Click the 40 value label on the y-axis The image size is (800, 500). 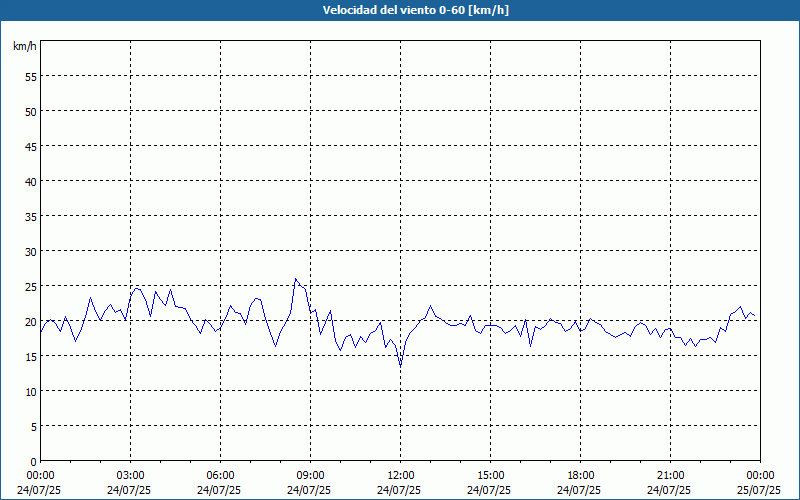coord(31,181)
